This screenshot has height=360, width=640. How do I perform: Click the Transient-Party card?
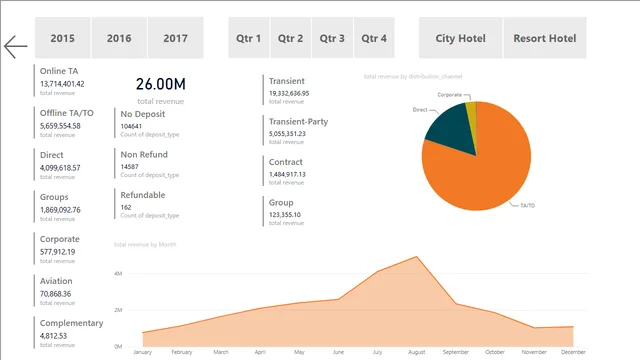point(297,131)
